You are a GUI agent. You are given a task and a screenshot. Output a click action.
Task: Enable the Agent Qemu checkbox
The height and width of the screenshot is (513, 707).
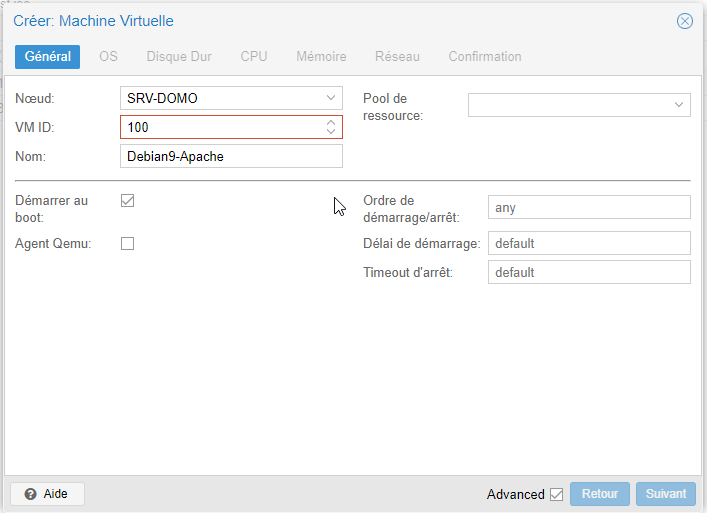point(128,243)
